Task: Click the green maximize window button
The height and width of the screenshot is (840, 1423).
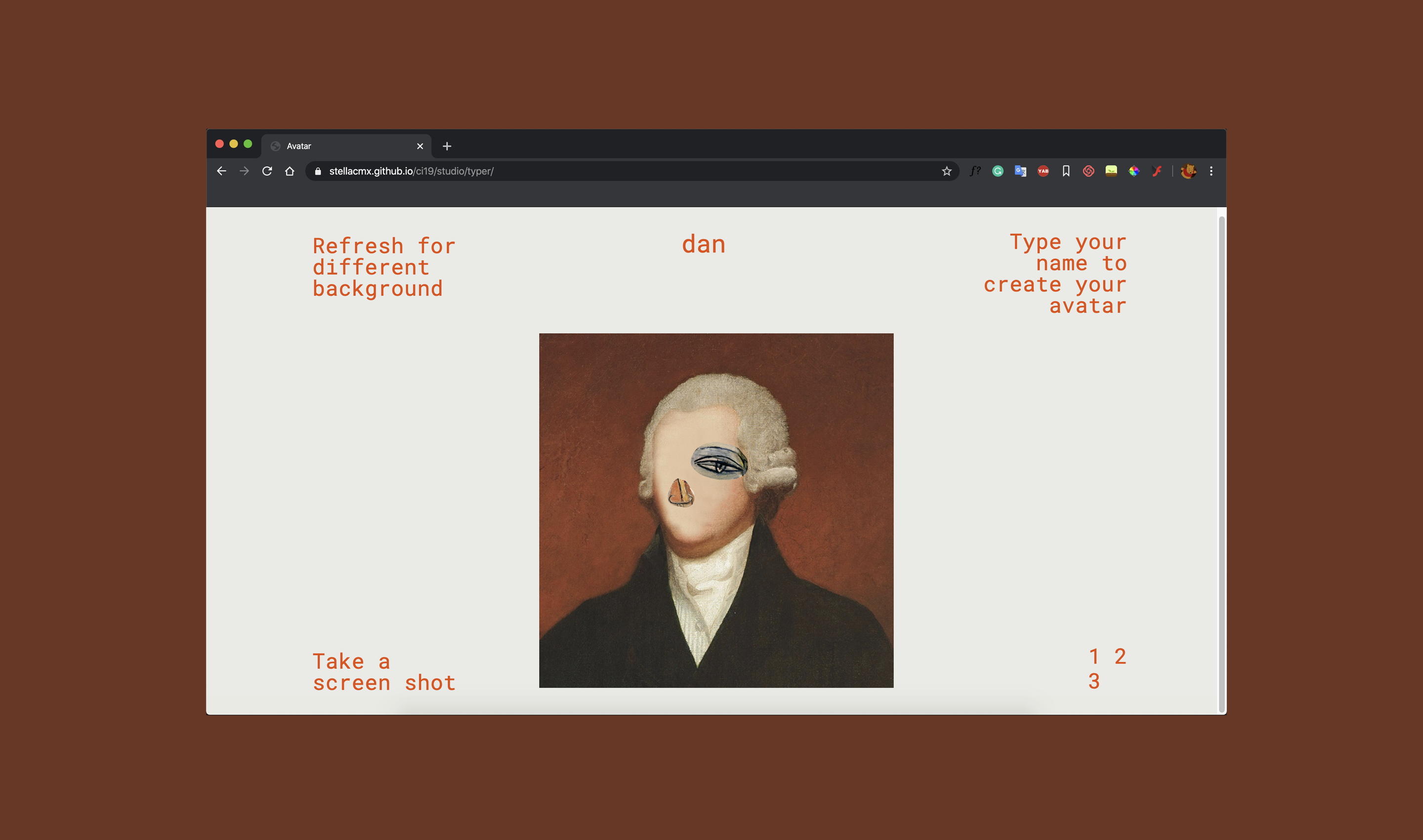Action: click(248, 144)
